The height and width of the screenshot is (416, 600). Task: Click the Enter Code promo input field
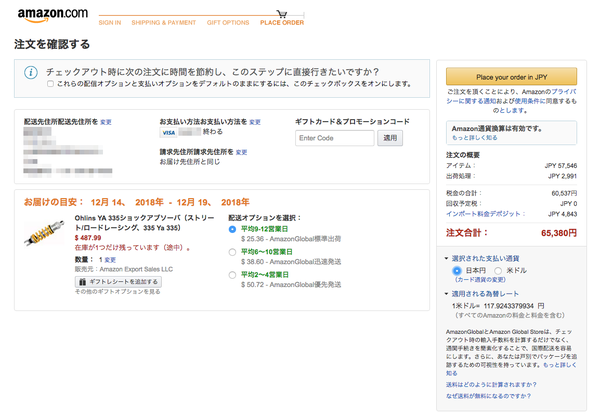click(335, 138)
